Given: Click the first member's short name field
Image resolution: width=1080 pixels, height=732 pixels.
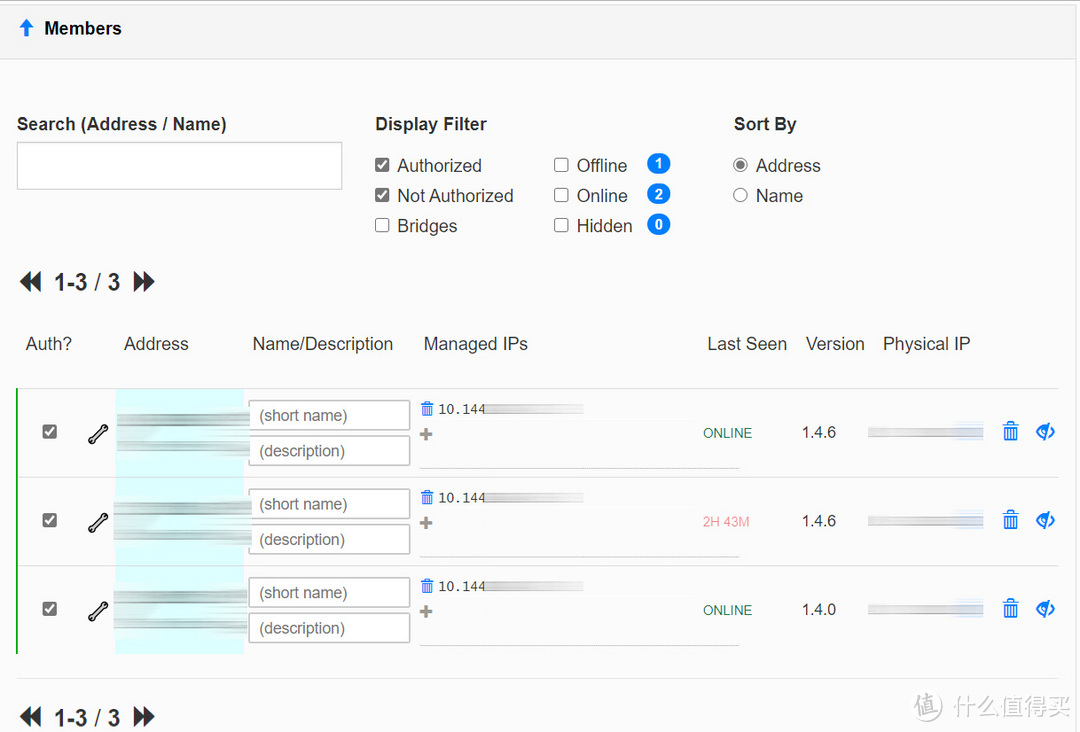Looking at the screenshot, I should click(328, 414).
